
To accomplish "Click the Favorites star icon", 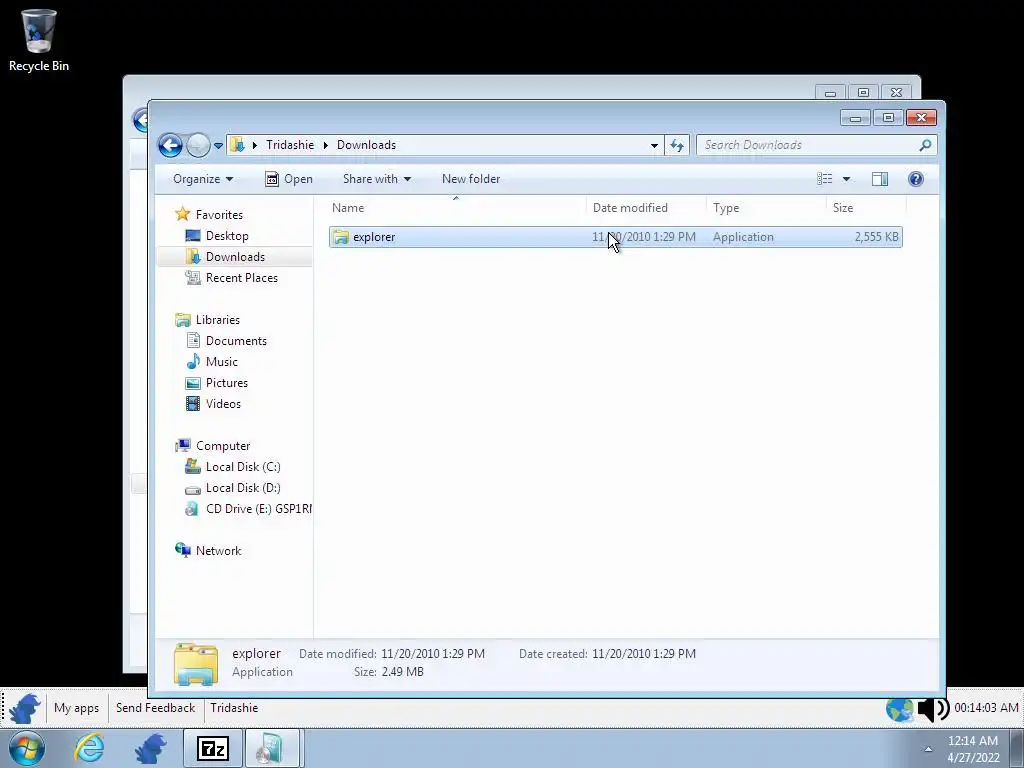I will pos(183,214).
